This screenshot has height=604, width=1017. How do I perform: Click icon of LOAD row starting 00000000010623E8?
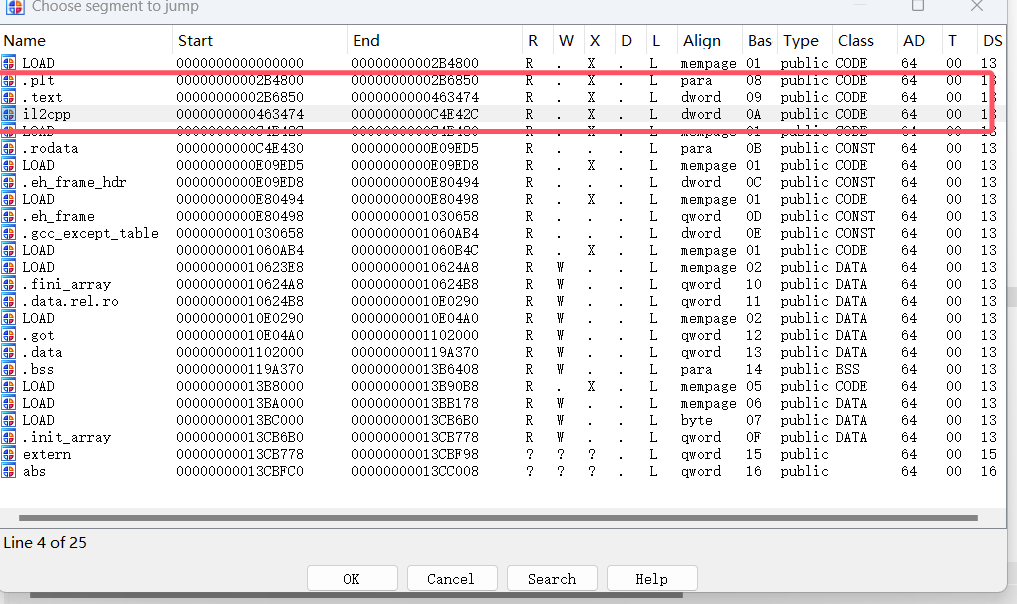pyautogui.click(x=8, y=267)
